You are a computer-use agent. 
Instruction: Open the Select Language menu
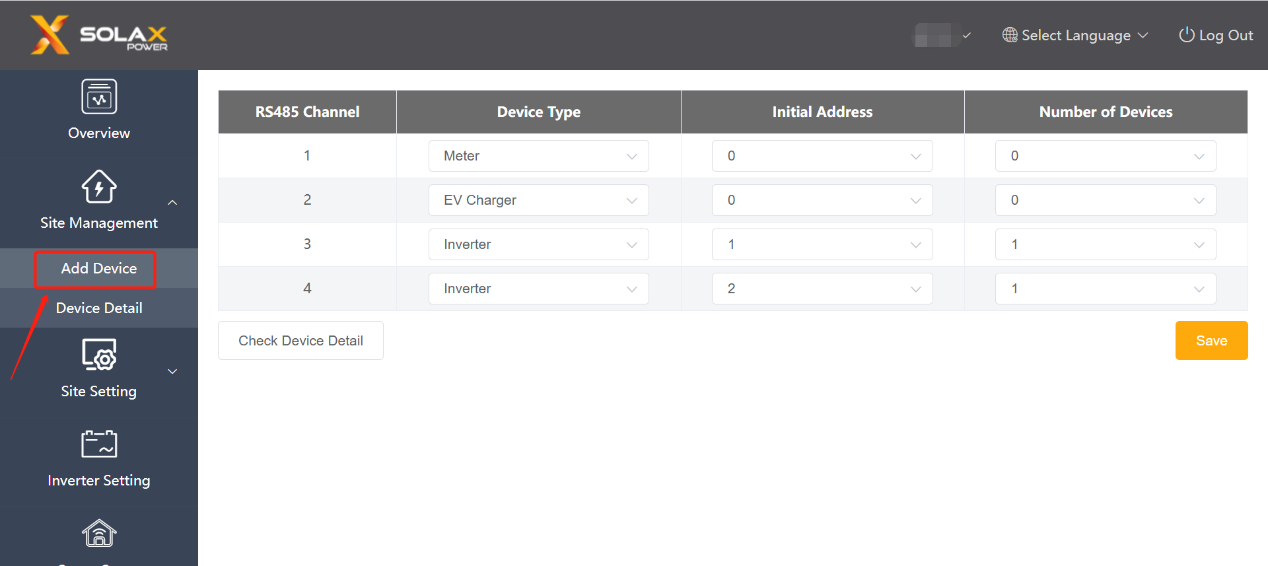coord(1076,35)
